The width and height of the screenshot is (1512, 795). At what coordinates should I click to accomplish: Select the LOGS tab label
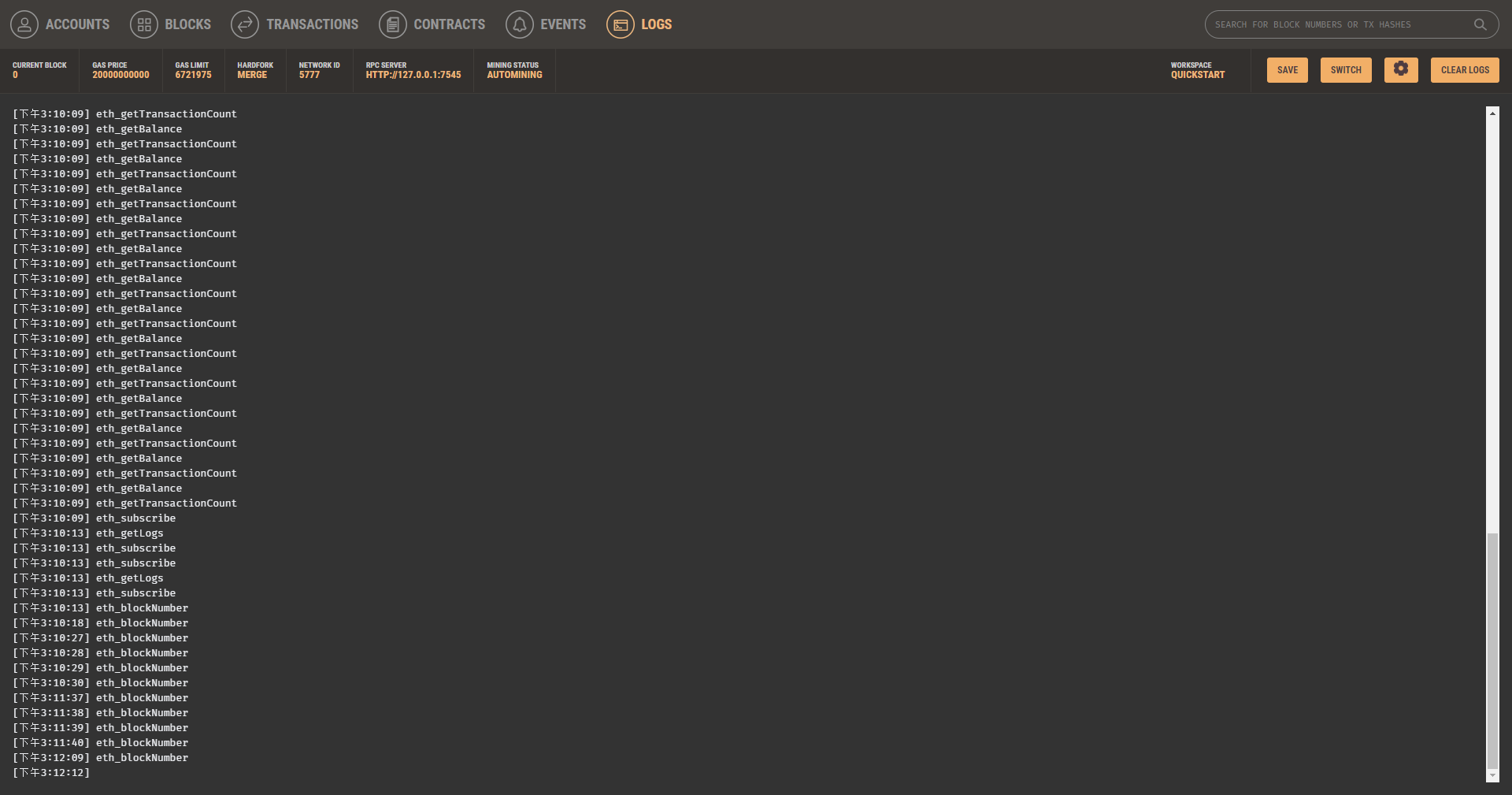(x=657, y=24)
